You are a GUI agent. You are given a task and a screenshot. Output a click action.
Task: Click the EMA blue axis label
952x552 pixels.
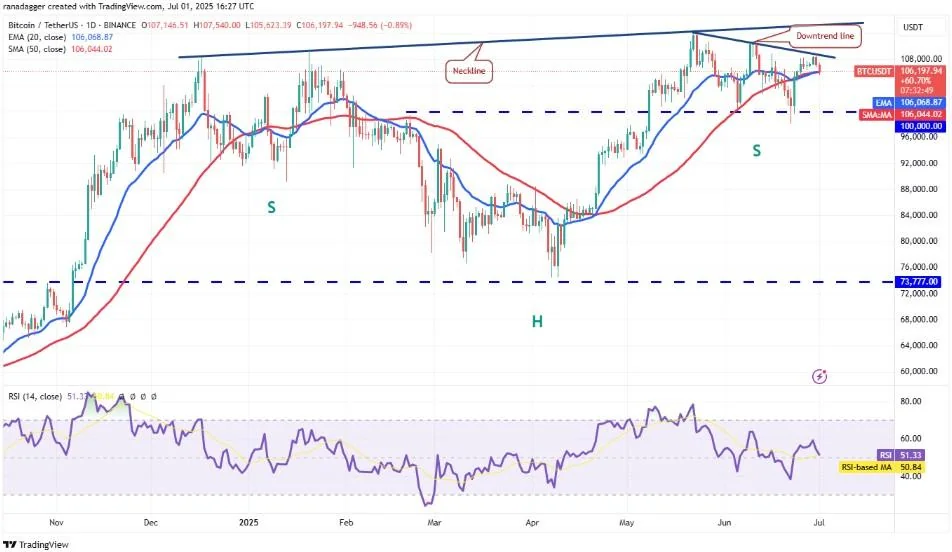(883, 103)
